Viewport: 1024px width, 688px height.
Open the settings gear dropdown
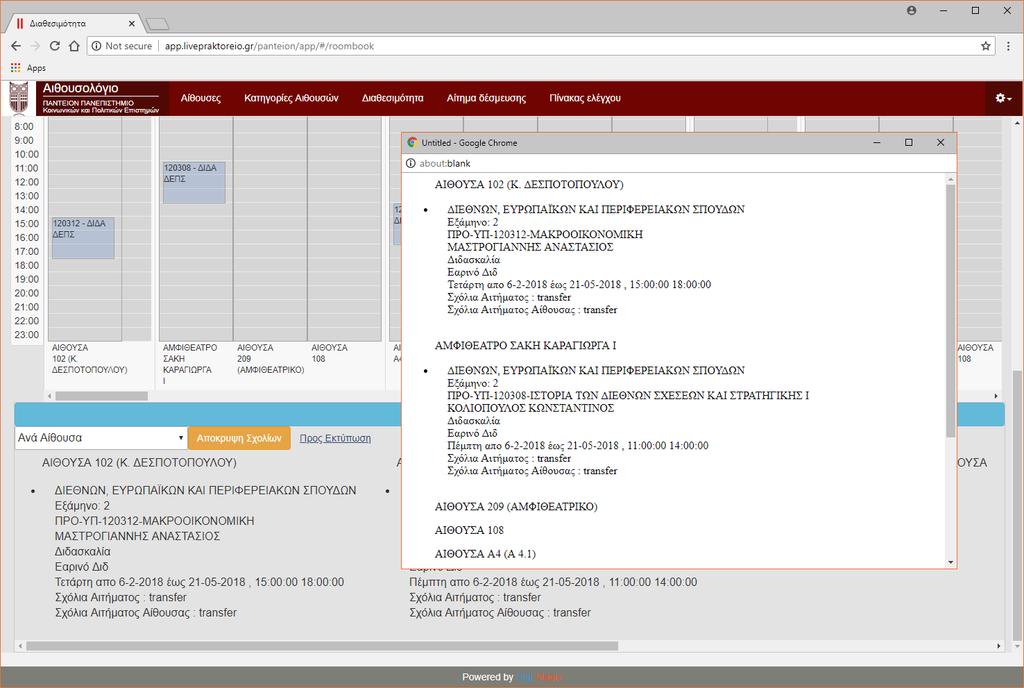click(x=1003, y=98)
